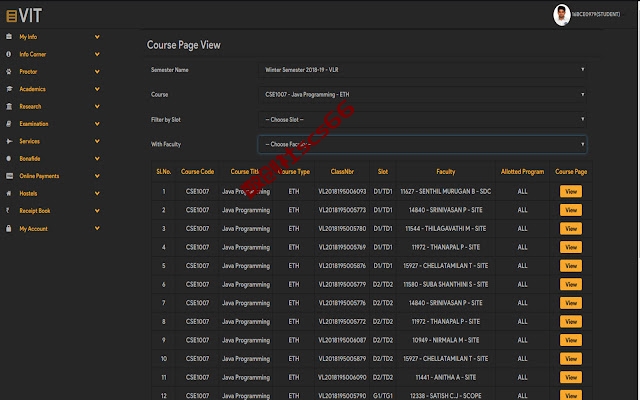Click the Proctor sidebar icon
This screenshot has height=400, width=640.
[x=9, y=71]
